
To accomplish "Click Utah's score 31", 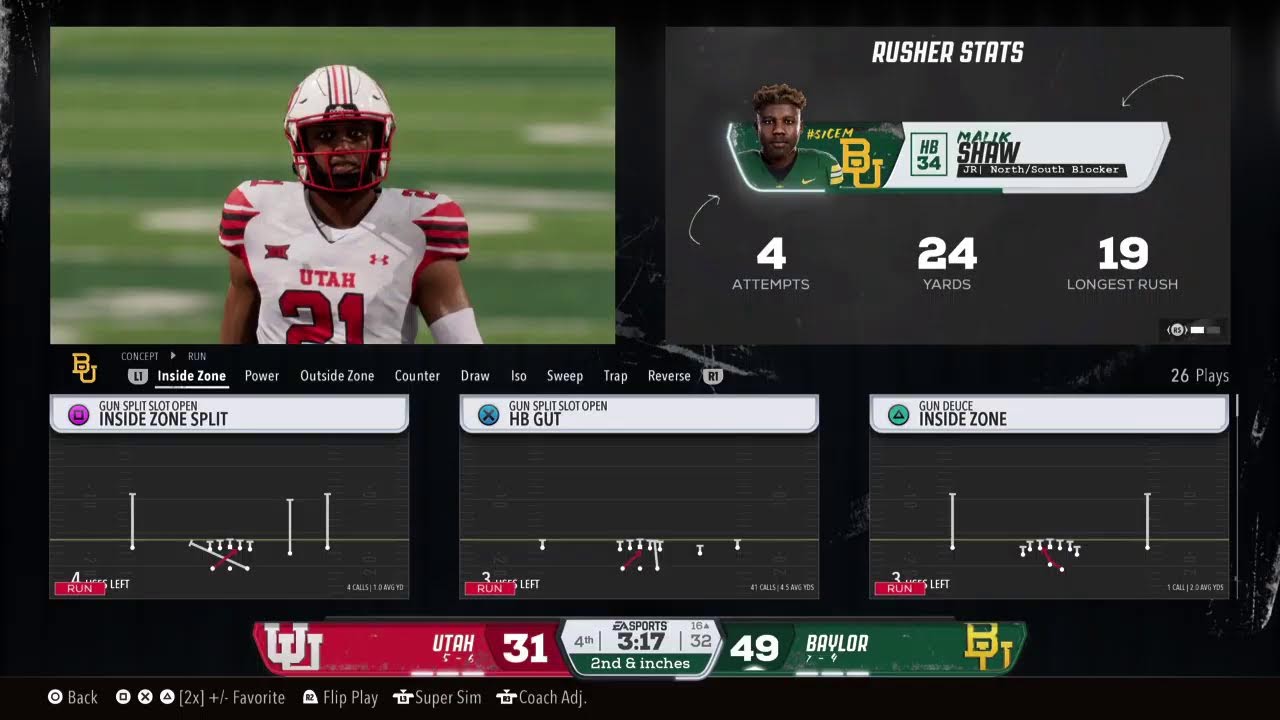I will [525, 649].
